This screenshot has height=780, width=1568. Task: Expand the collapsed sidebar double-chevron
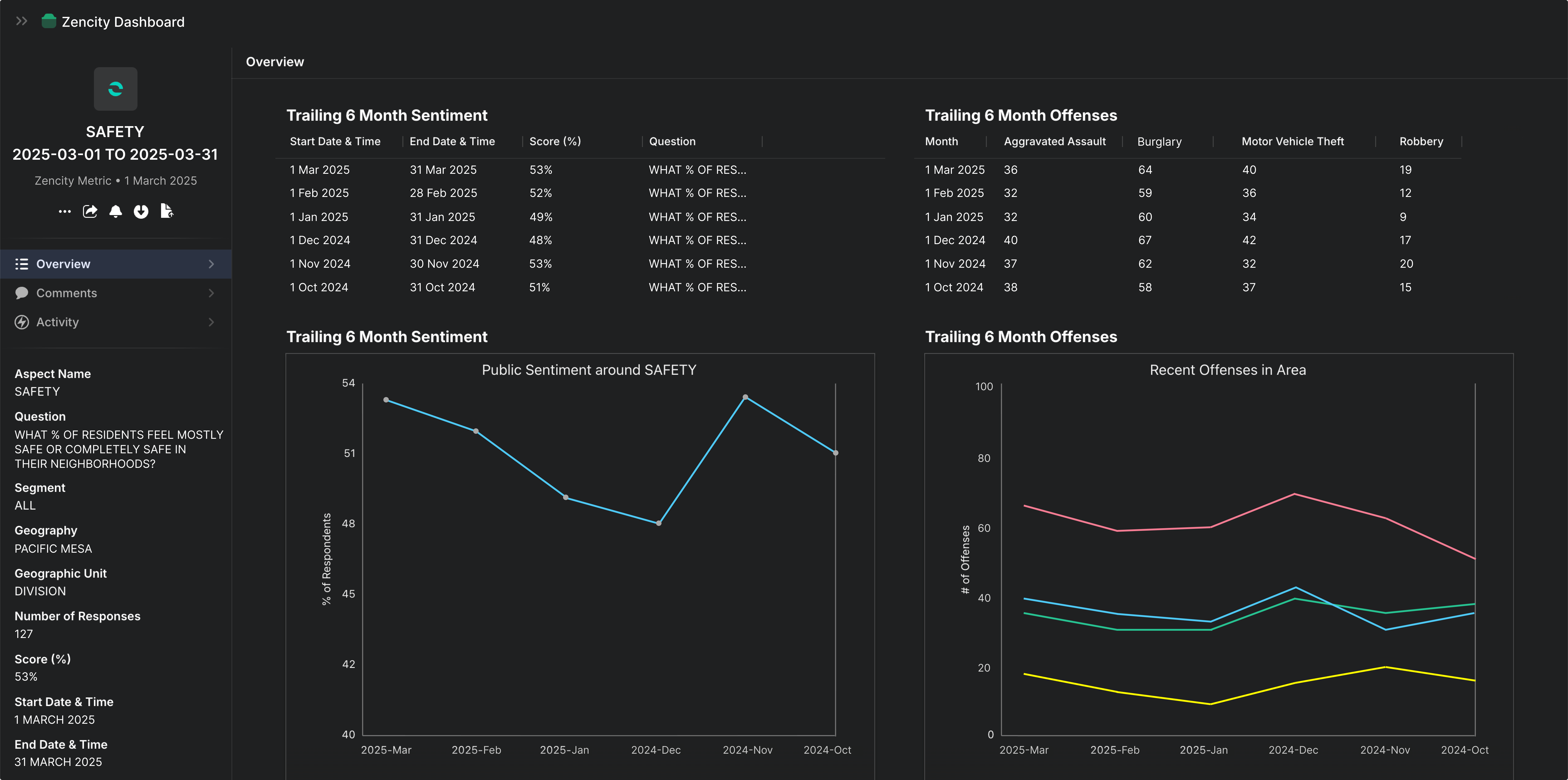22,21
